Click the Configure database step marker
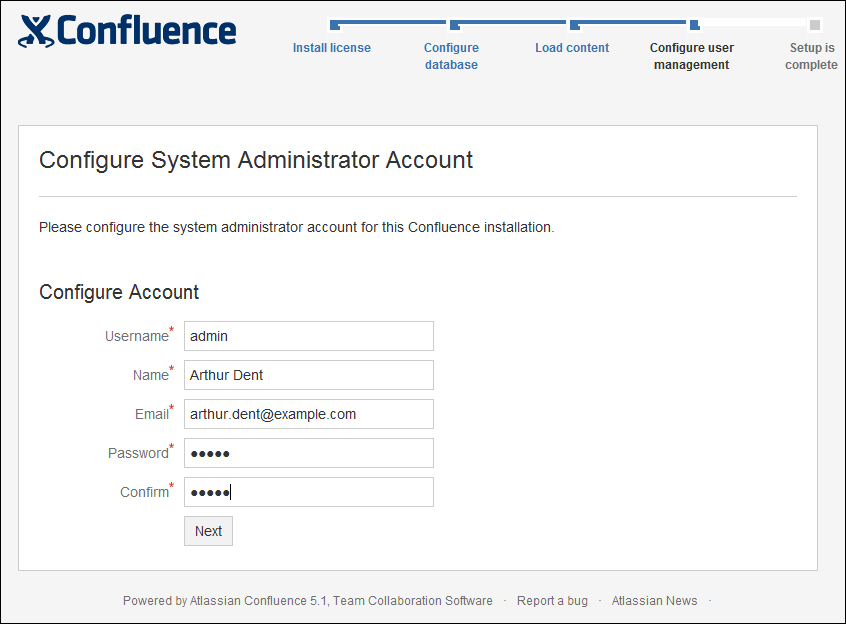 (x=455, y=25)
